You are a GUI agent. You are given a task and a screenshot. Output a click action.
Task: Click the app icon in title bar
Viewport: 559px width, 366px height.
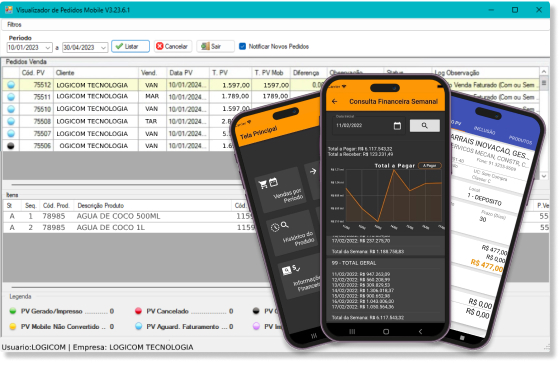9,10
